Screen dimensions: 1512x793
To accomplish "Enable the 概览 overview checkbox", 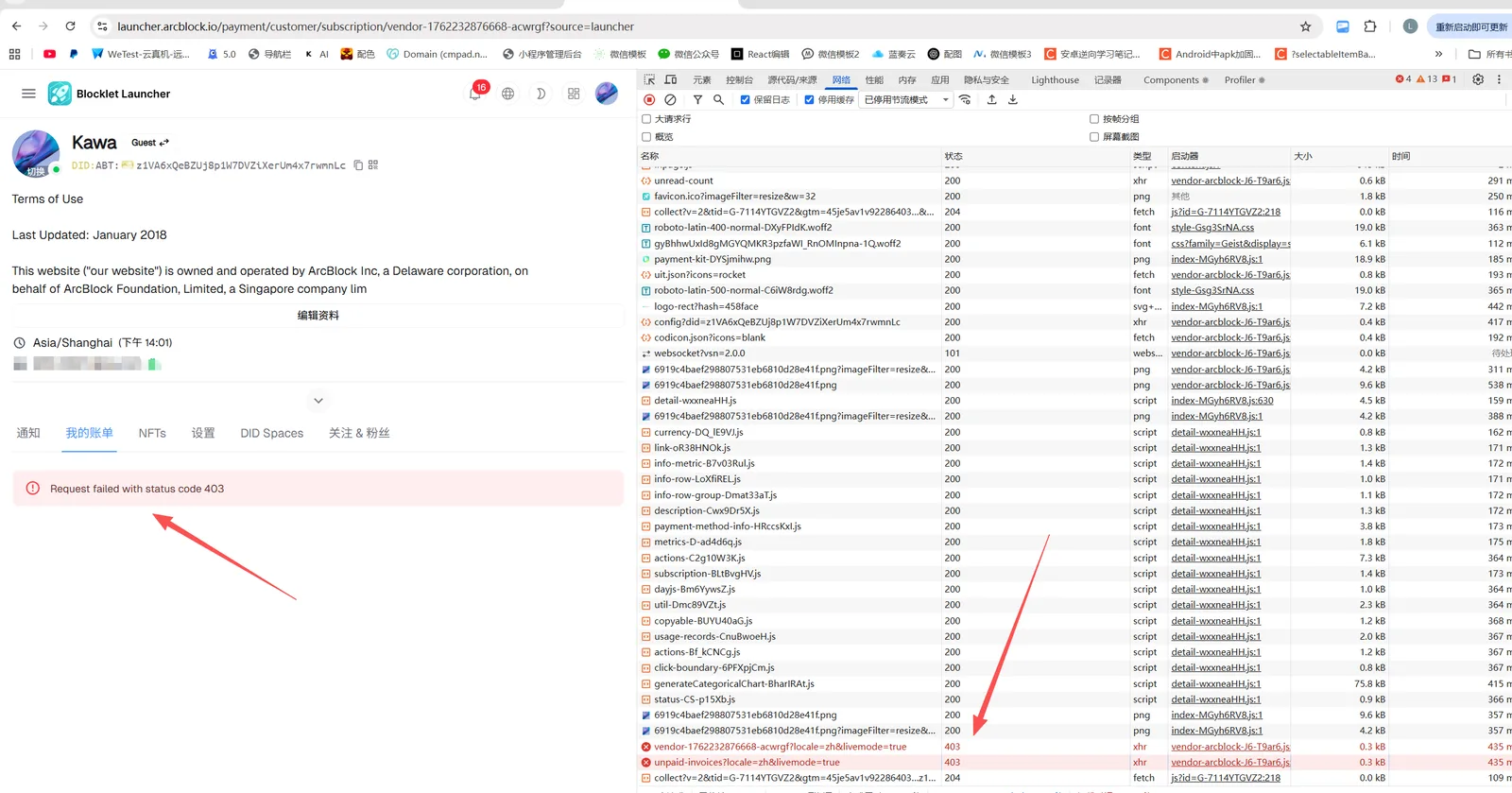I will pos(647,137).
